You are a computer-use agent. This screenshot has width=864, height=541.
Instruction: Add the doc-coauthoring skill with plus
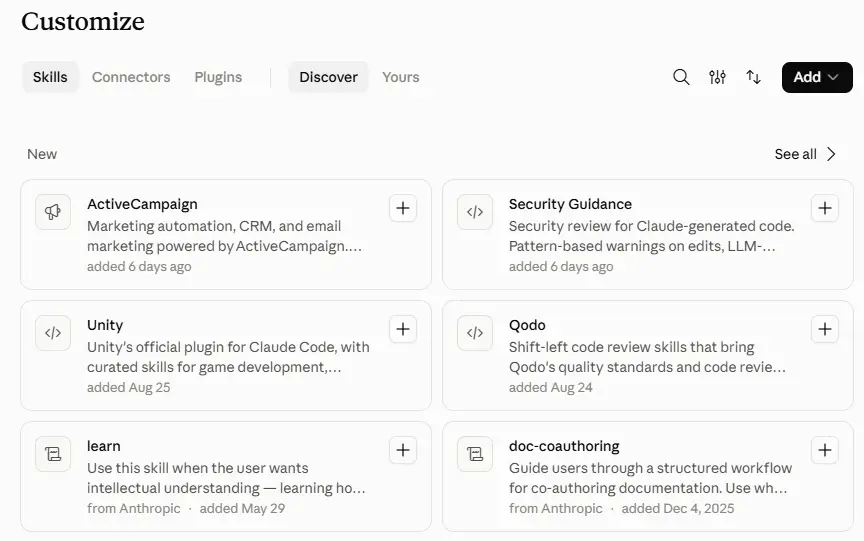(x=825, y=450)
